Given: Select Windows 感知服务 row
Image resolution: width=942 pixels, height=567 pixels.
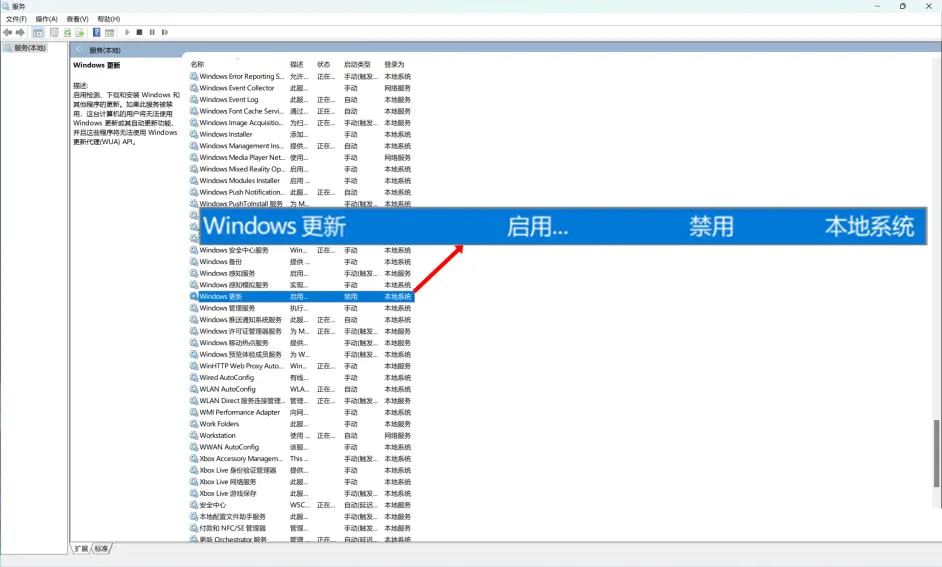Looking at the screenshot, I should (x=301, y=273).
